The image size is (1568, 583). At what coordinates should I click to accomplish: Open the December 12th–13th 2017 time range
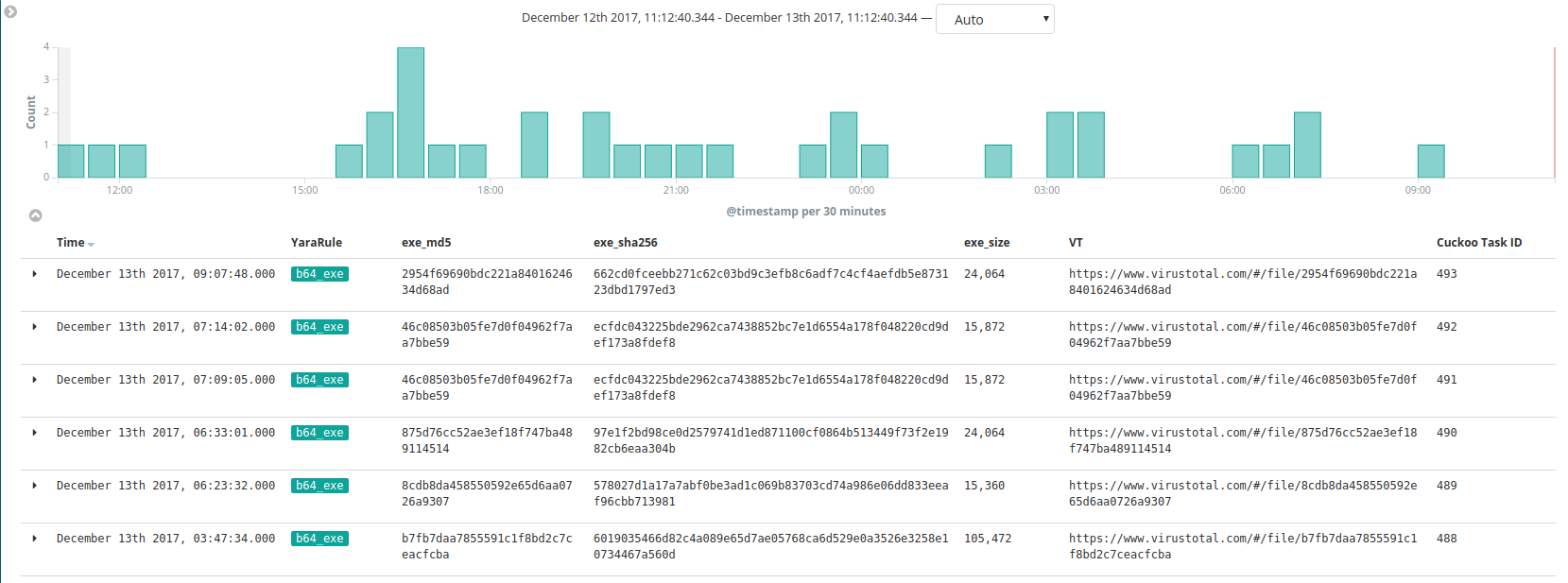coord(719,18)
